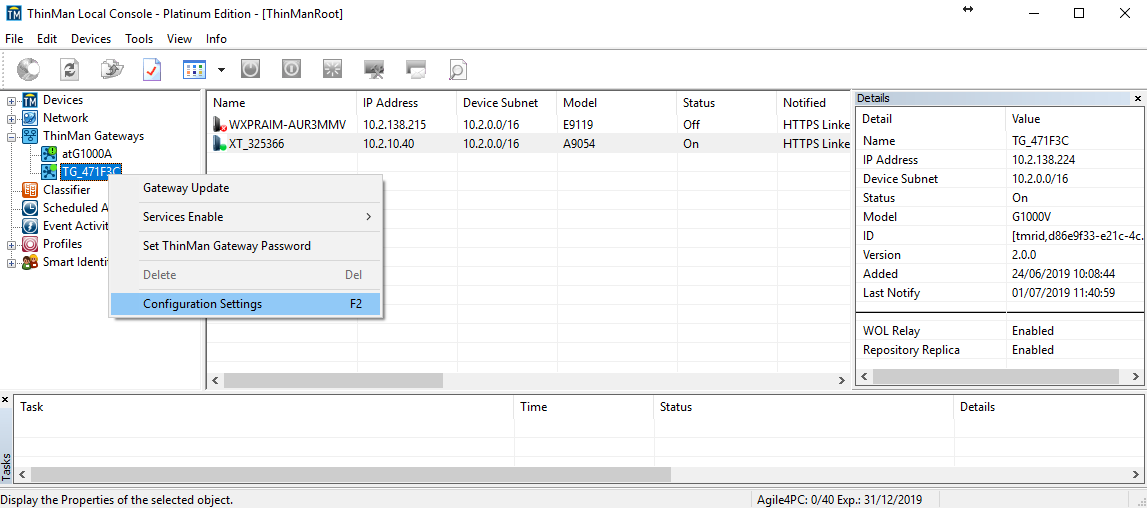The width and height of the screenshot is (1147, 508).
Task: Click the starburst restart toolbar icon
Action: point(332,70)
